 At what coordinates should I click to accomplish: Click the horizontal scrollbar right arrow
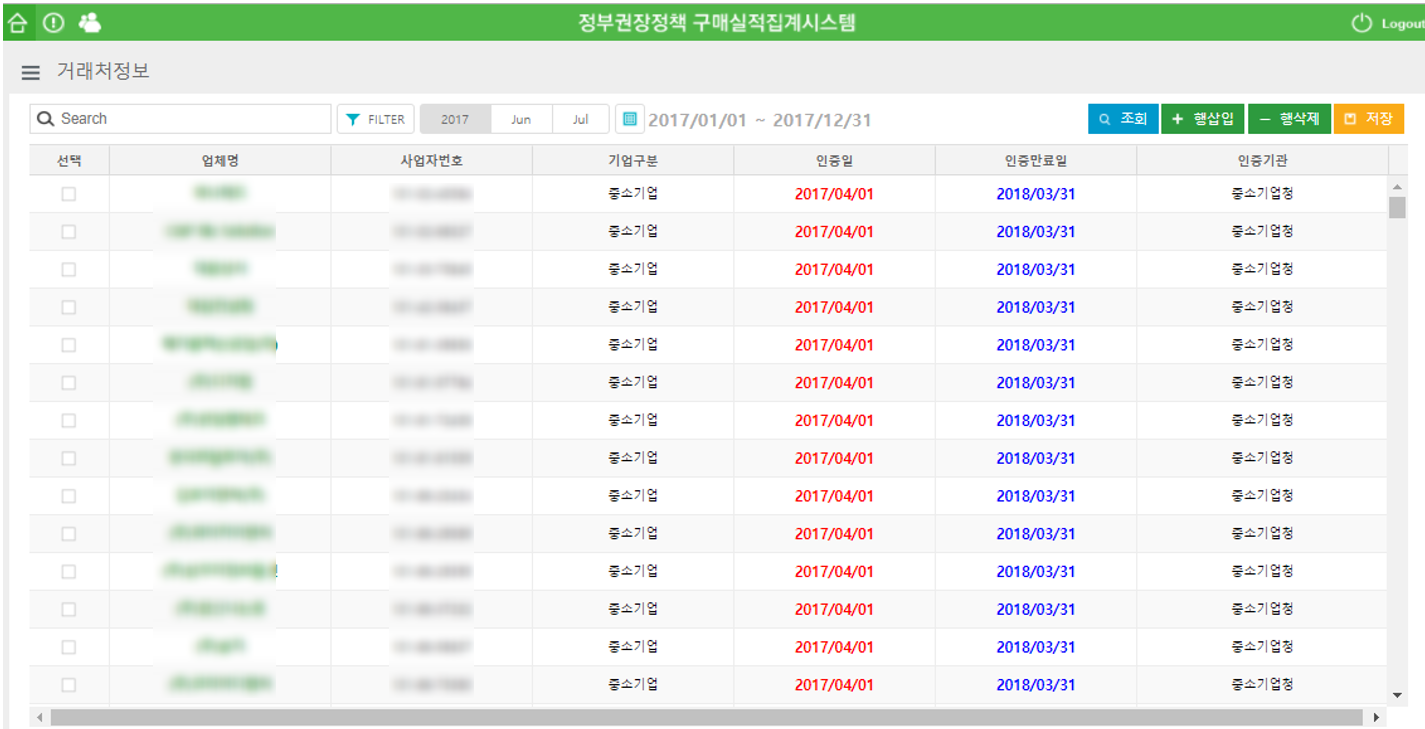pyautogui.click(x=1376, y=717)
